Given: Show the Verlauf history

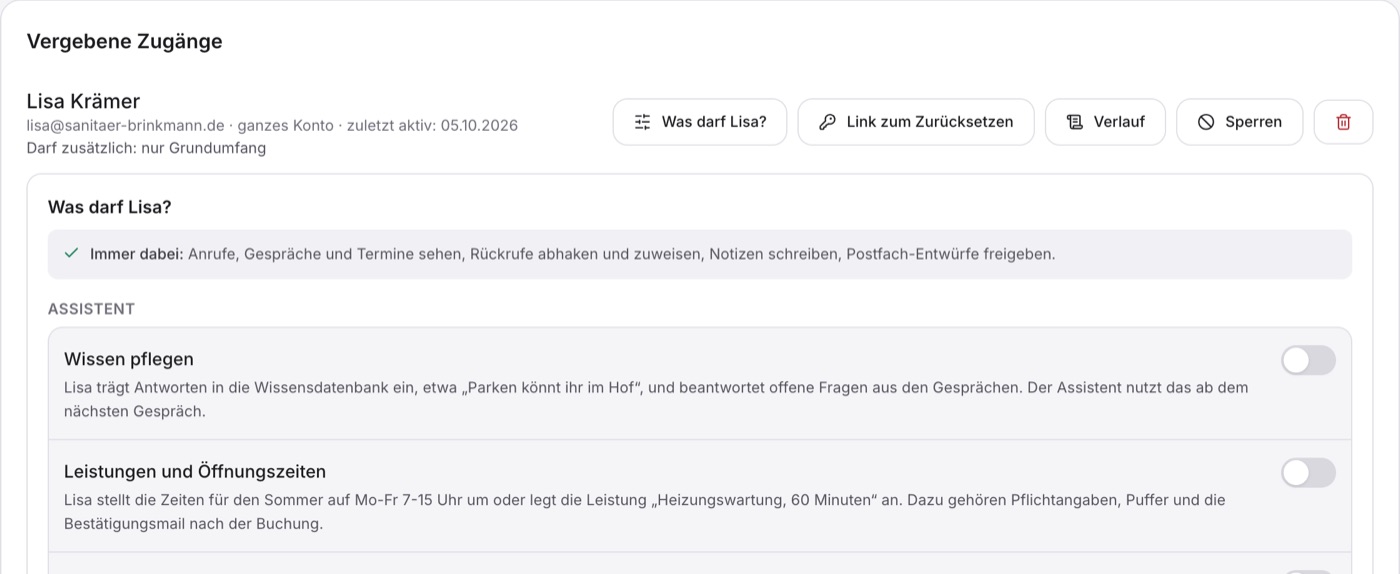Looking at the screenshot, I should coord(1105,122).
